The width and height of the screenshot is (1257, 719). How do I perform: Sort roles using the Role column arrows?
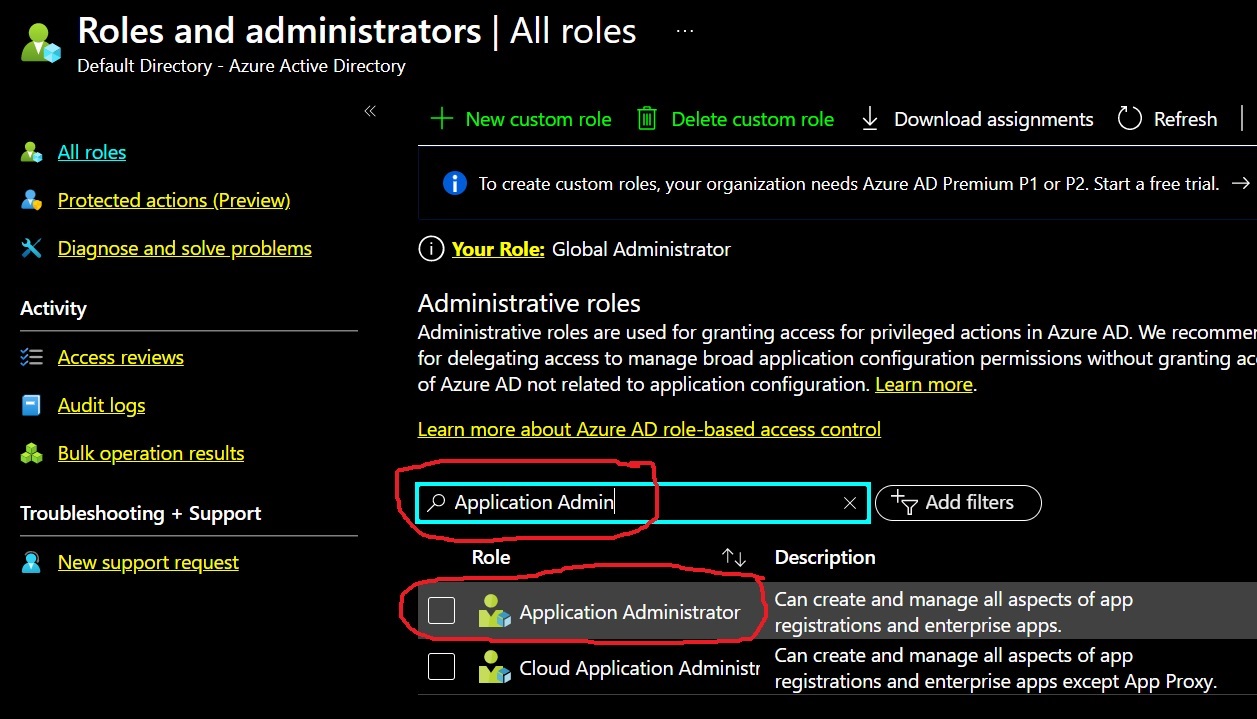coord(734,558)
